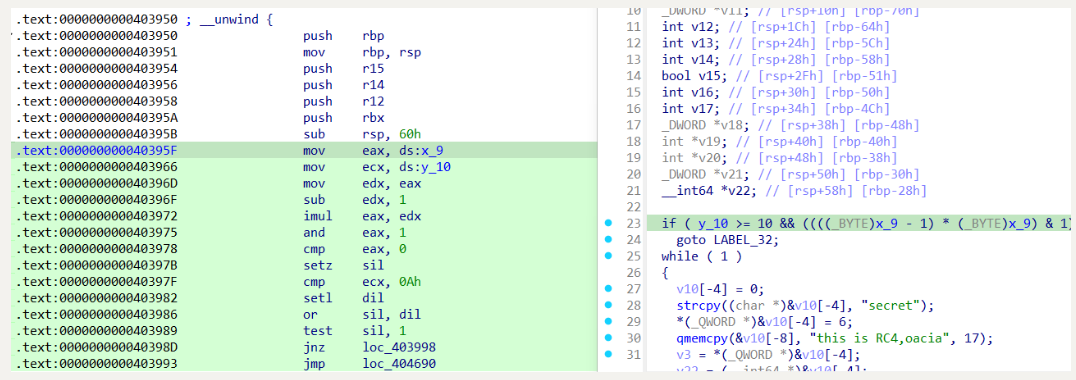Toggle breakpoint dot on pseudocode line 23
The image size is (1076, 380).
pyautogui.click(x=608, y=223)
